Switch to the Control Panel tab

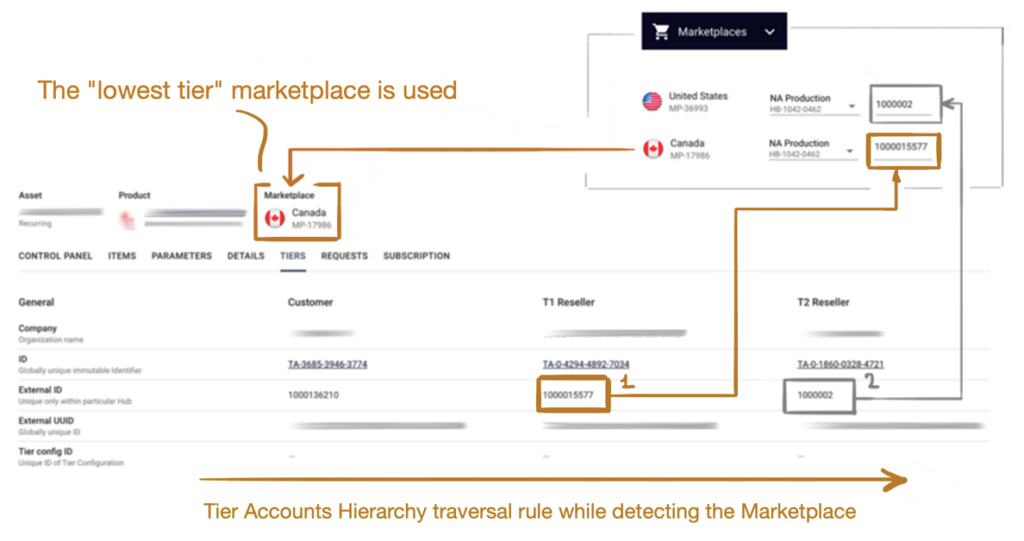click(56, 256)
